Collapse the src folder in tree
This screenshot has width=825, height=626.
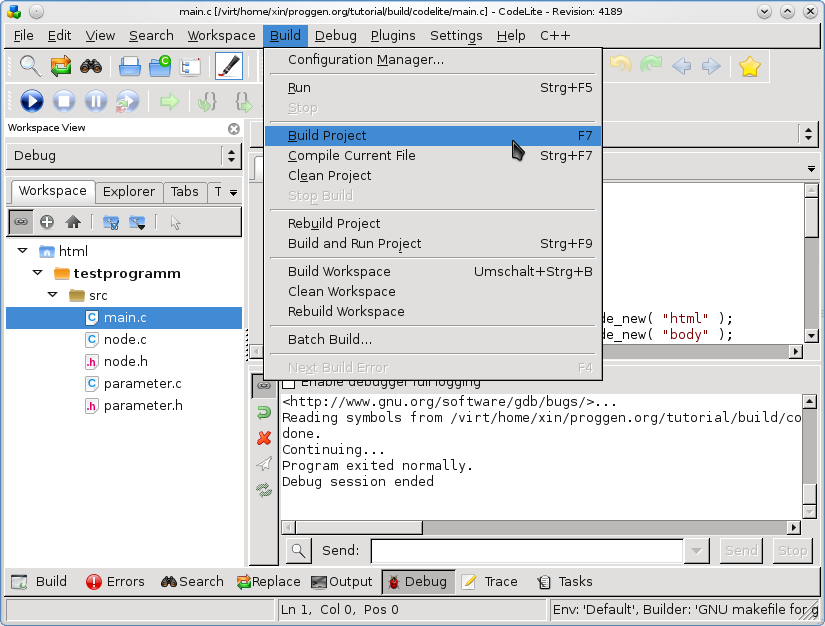pos(52,295)
